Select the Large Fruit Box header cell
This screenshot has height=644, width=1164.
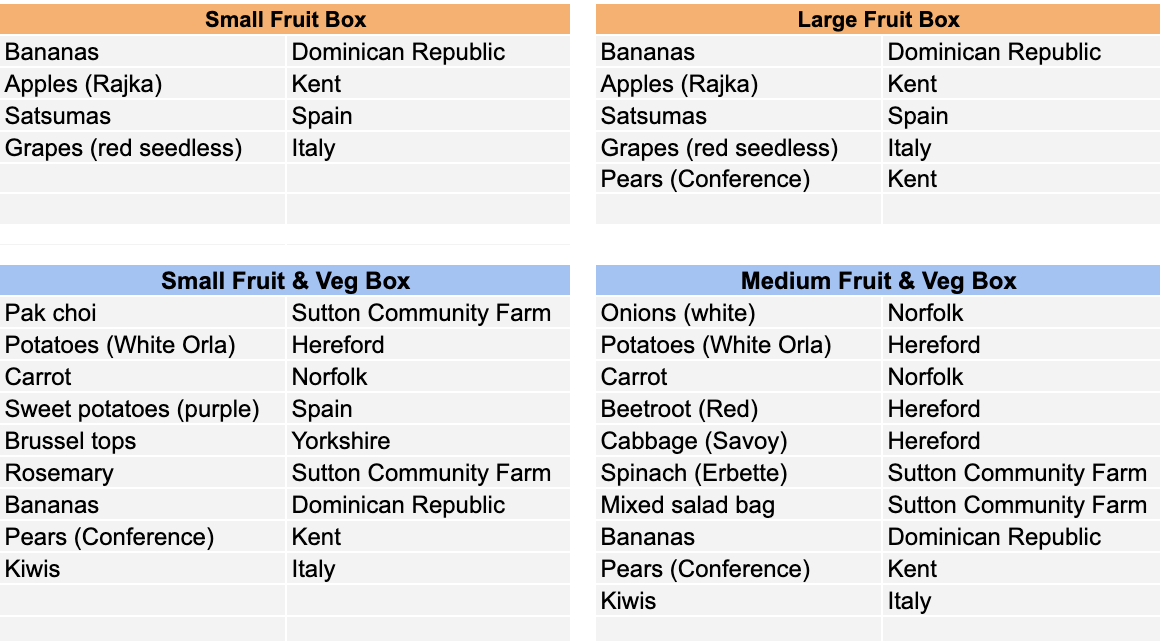[877, 19]
